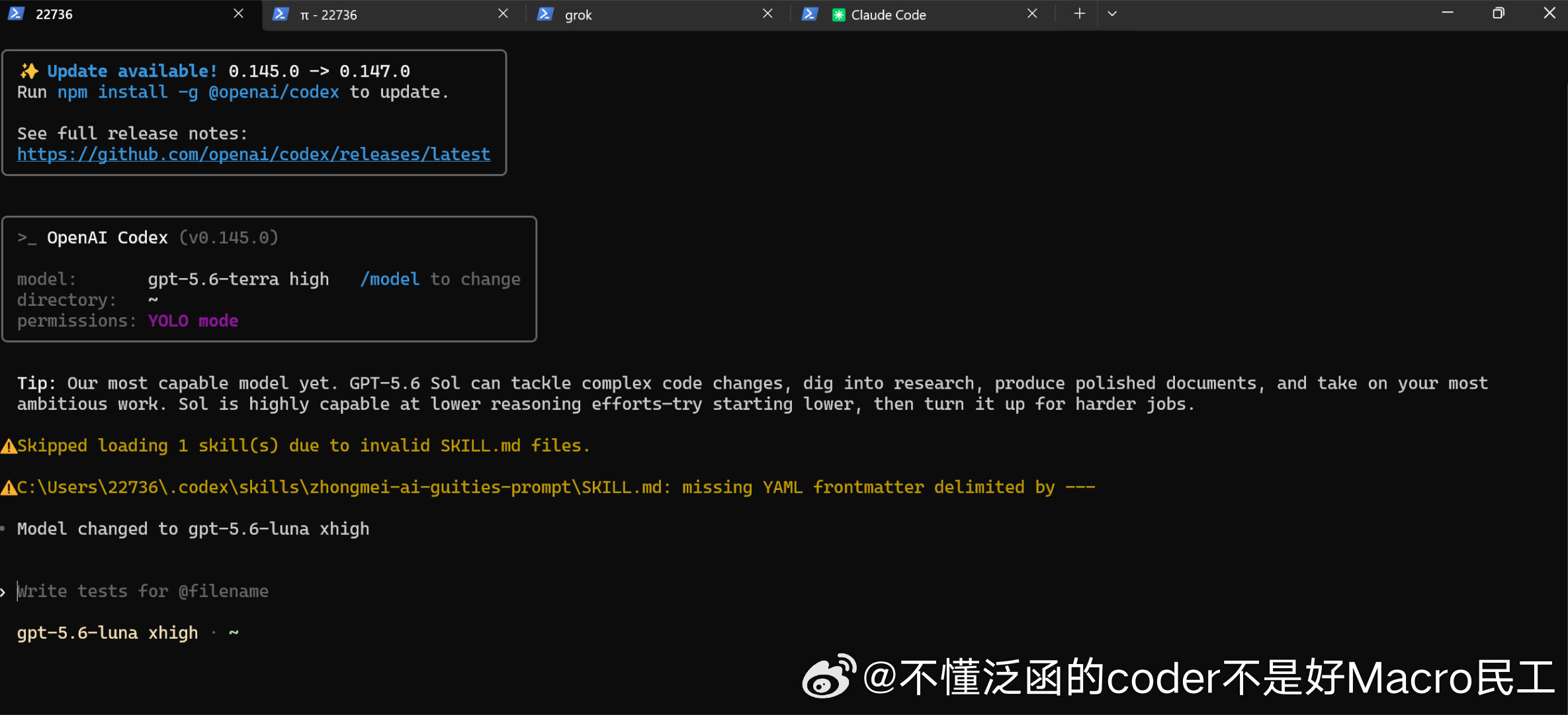Open the codex releases GitHub link
The width and height of the screenshot is (1568, 715).
coord(253,154)
